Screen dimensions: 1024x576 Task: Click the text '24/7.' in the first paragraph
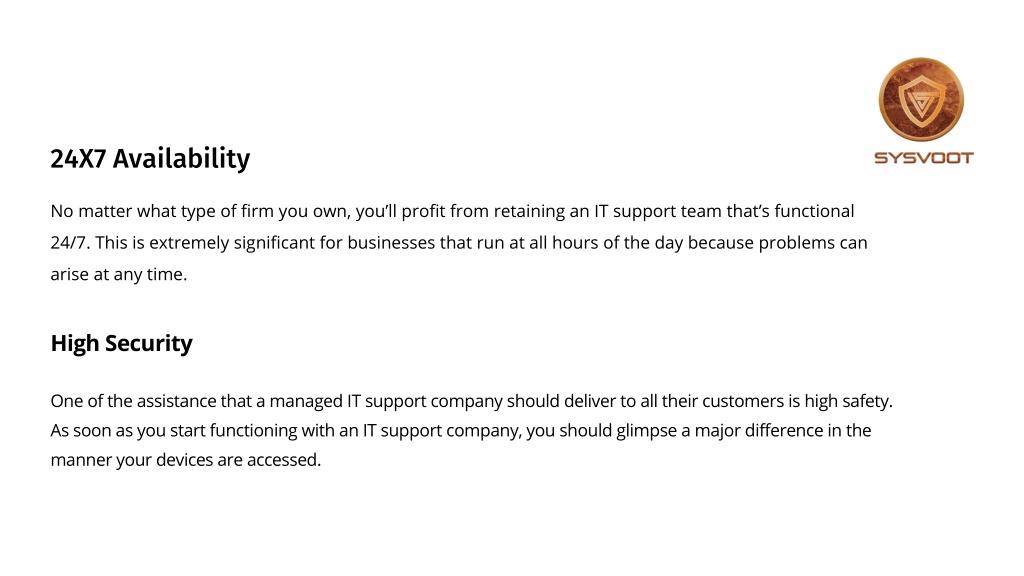coord(70,243)
